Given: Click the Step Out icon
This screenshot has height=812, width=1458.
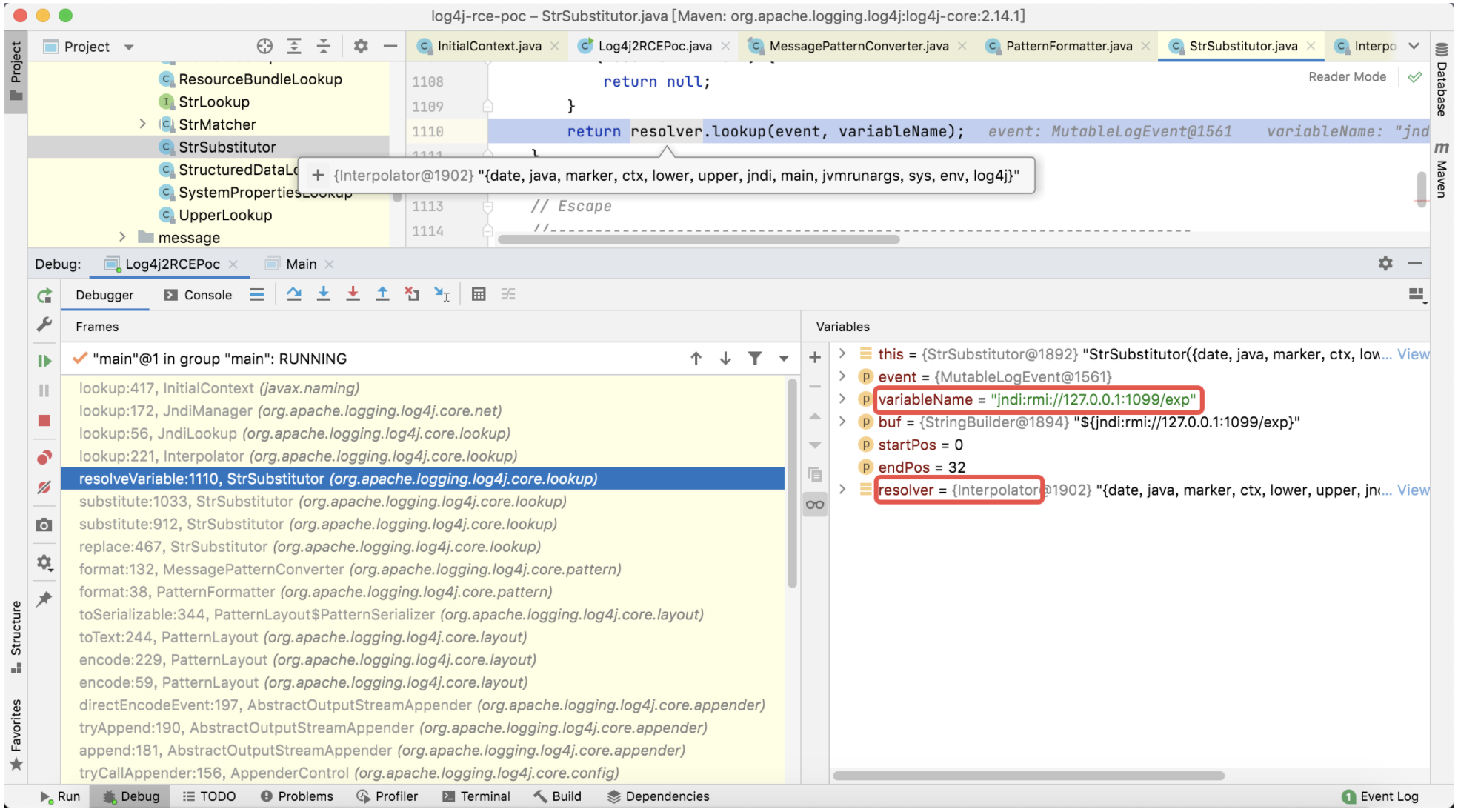Looking at the screenshot, I should click(x=382, y=294).
